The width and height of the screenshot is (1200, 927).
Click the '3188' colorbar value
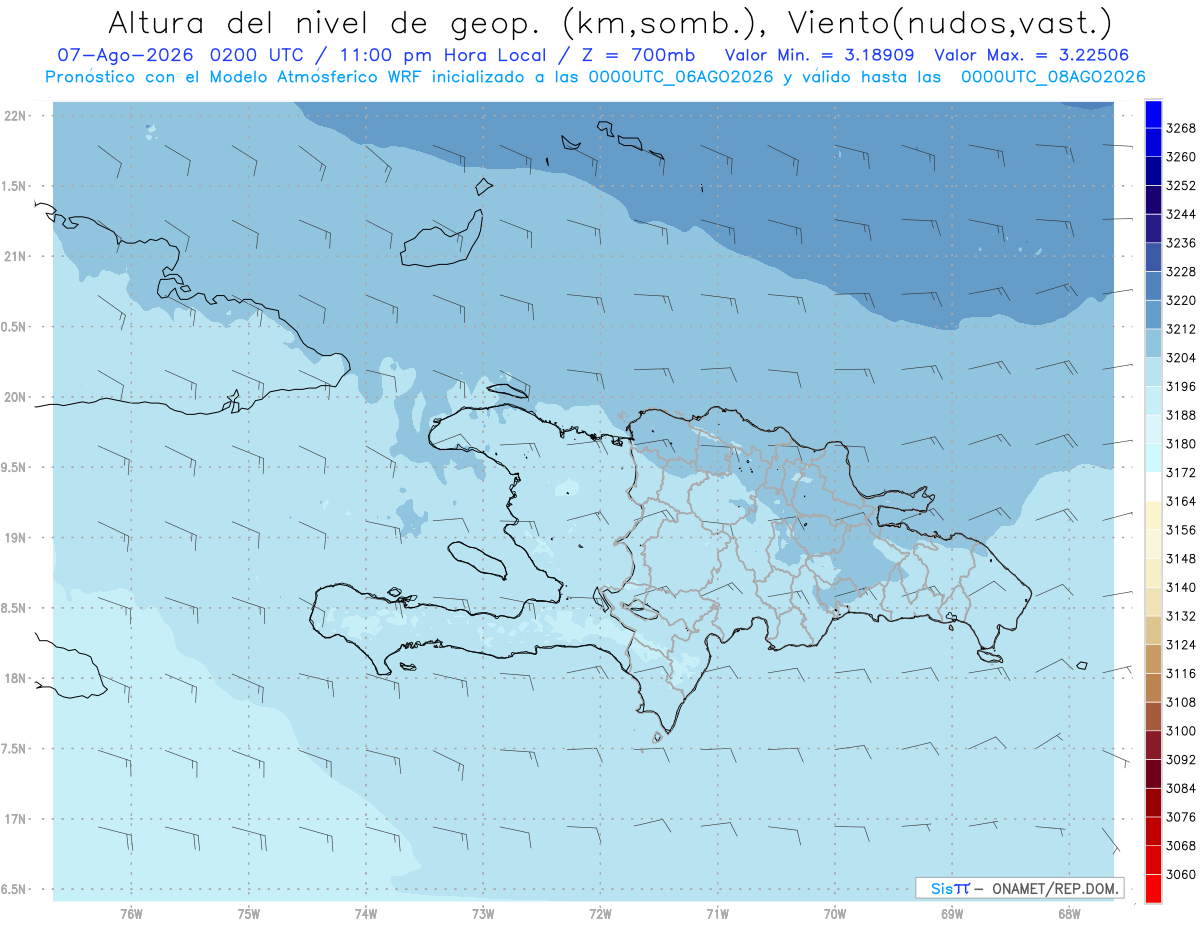tap(1180, 415)
